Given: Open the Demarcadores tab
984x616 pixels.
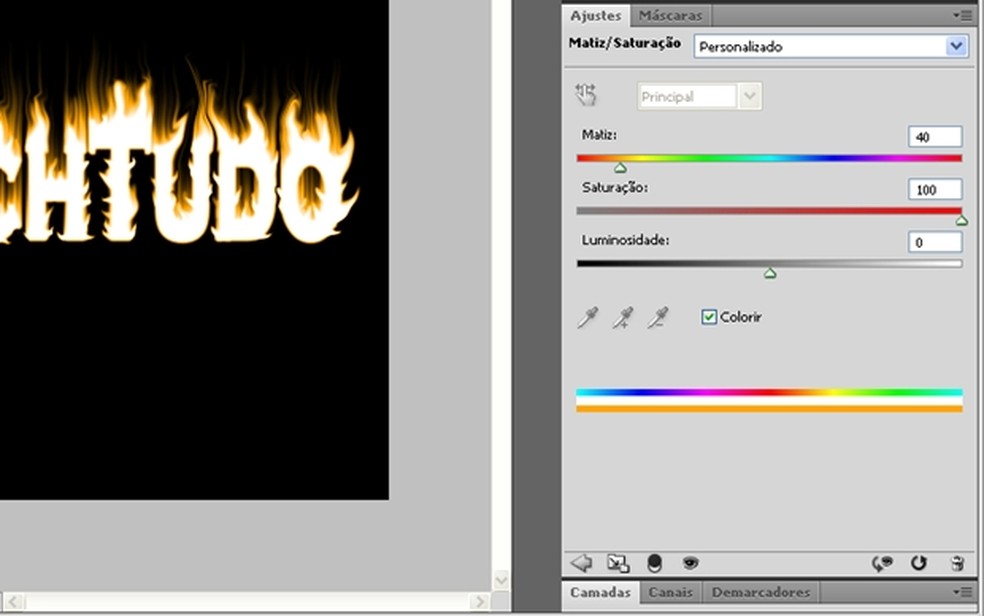Looking at the screenshot, I should pyautogui.click(x=761, y=592).
